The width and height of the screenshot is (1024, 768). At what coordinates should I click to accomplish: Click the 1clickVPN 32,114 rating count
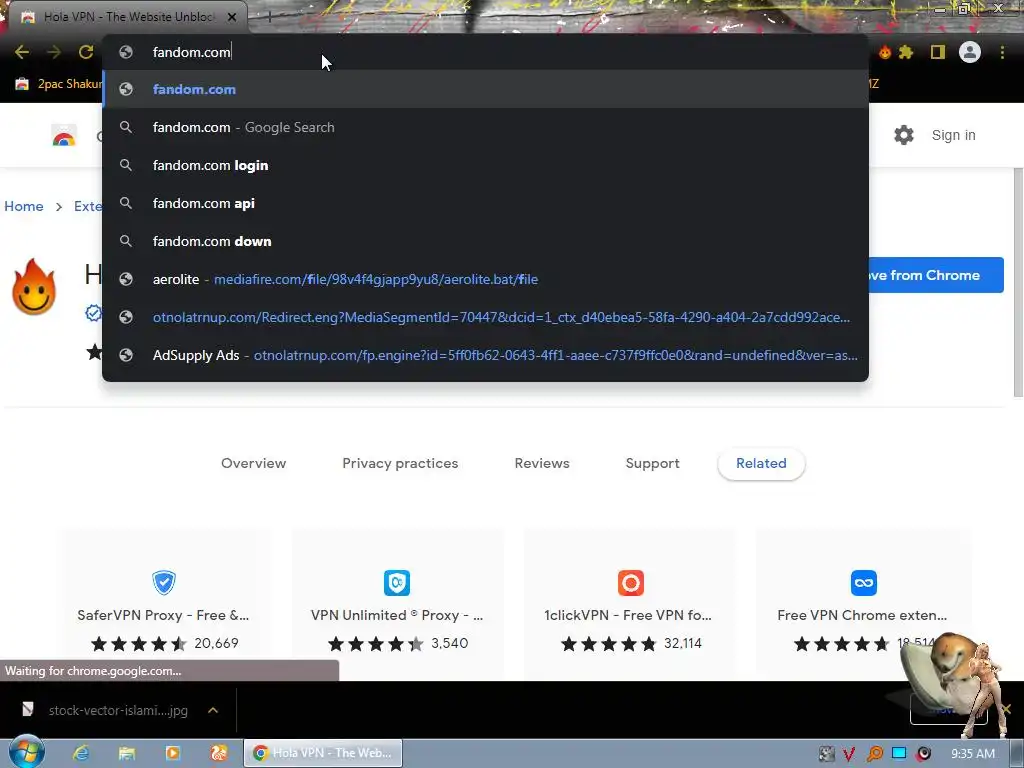682,643
